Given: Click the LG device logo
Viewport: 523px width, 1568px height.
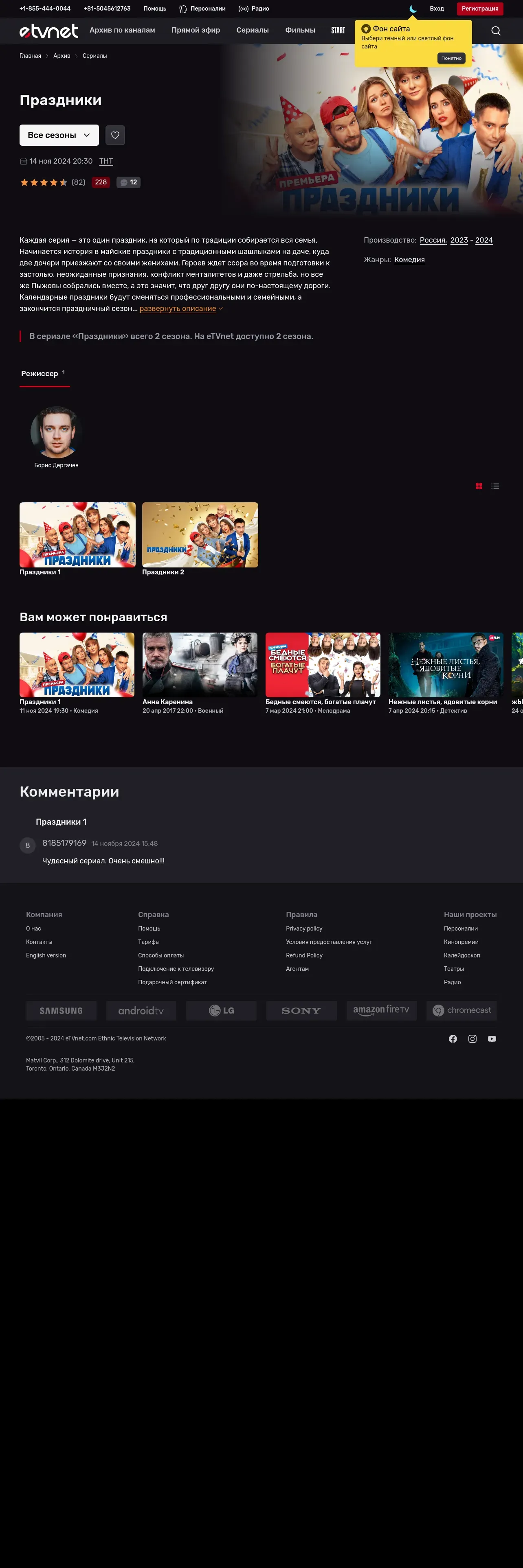Looking at the screenshot, I should tap(221, 1010).
